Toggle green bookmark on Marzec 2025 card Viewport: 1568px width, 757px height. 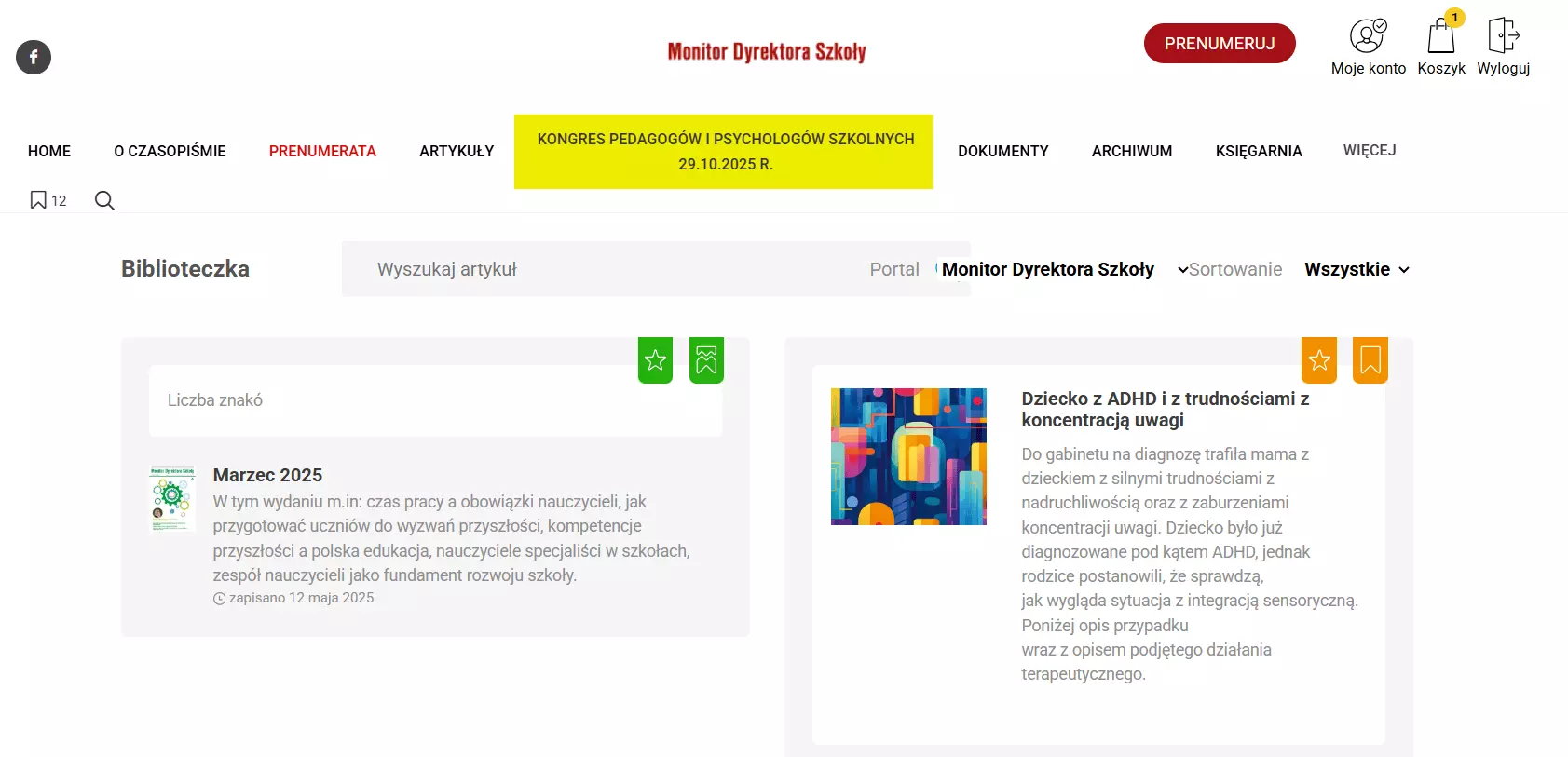[x=706, y=359]
